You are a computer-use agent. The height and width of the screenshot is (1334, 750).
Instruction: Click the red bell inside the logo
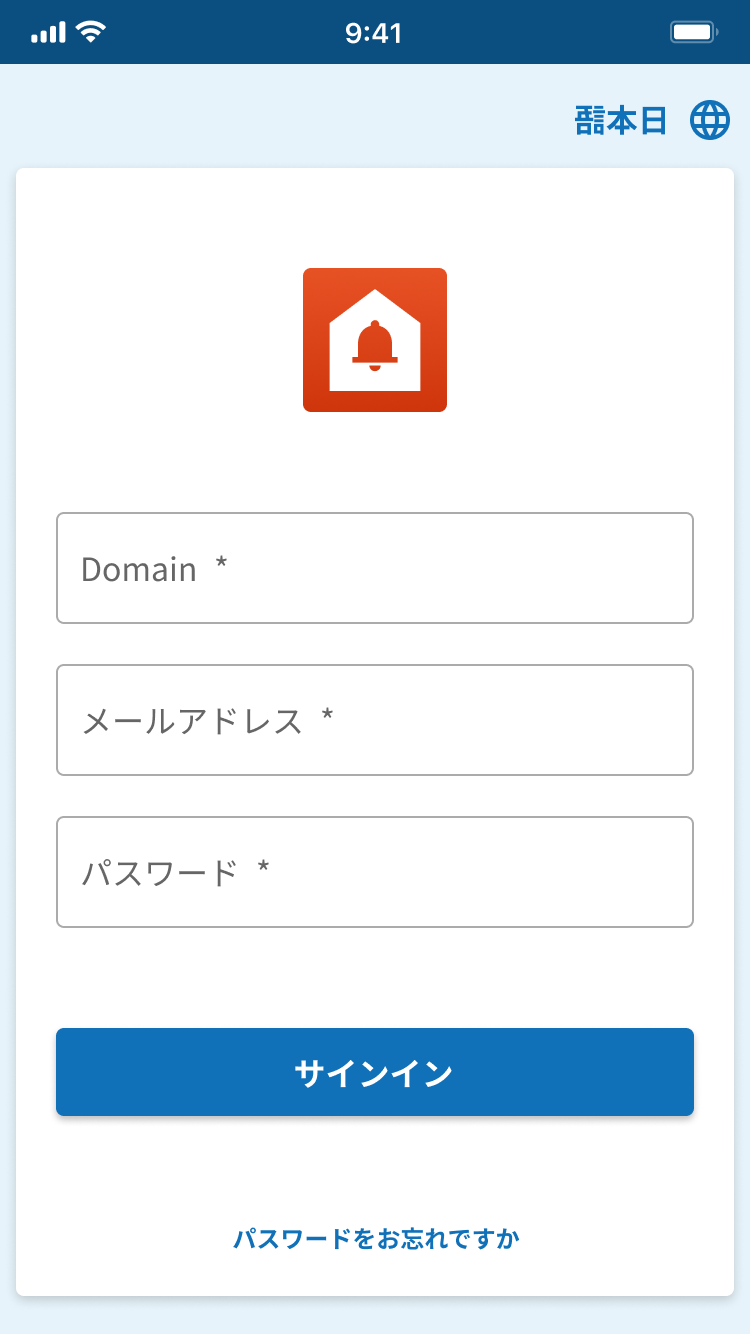pyautogui.click(x=375, y=345)
